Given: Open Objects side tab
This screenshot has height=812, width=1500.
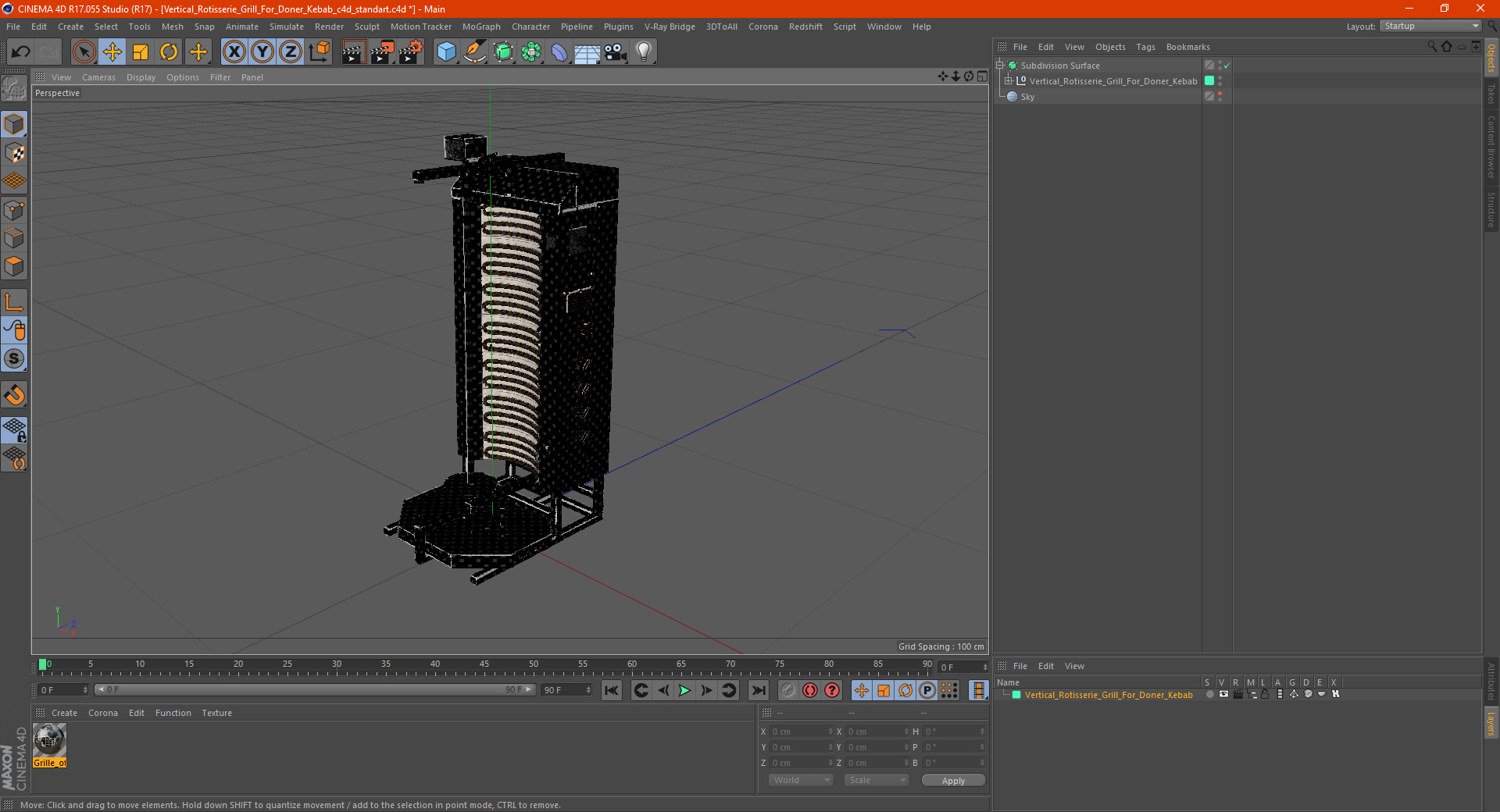Looking at the screenshot, I should click(1491, 58).
